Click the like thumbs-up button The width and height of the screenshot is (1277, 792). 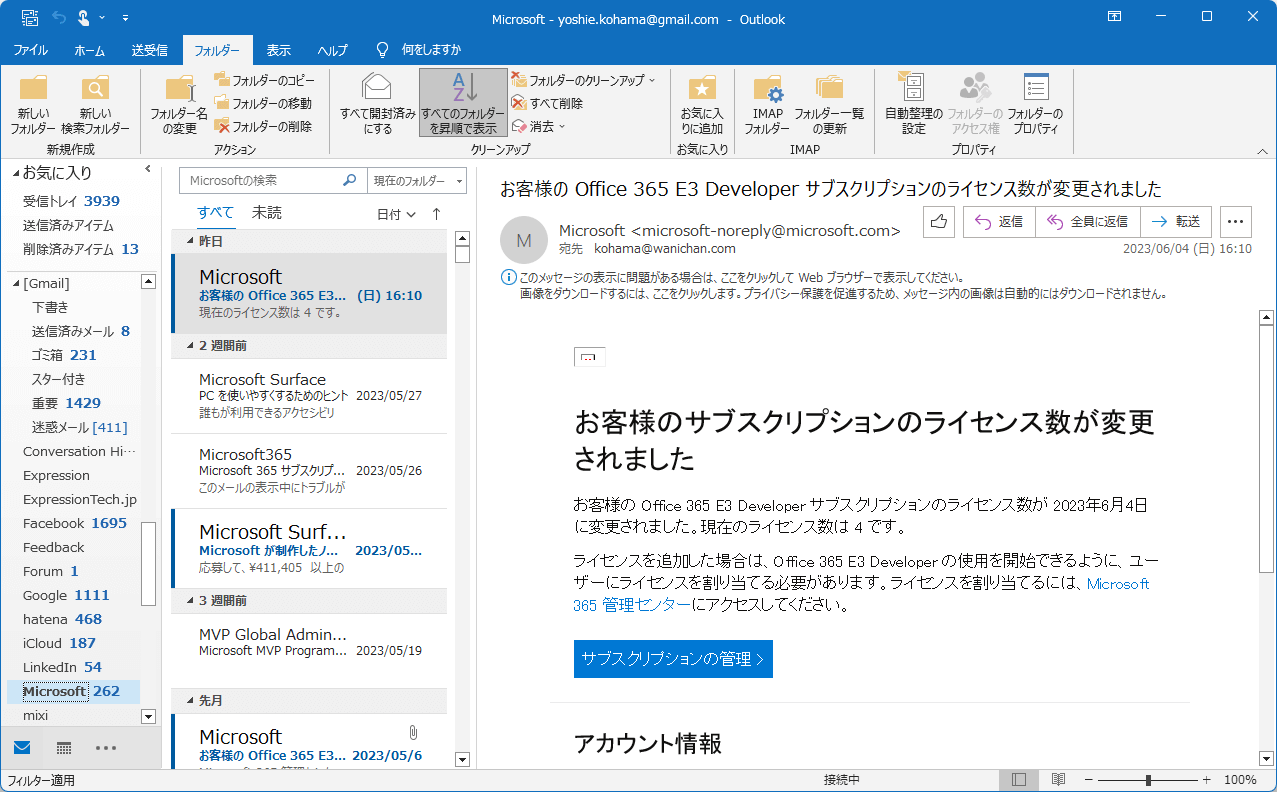pos(939,222)
